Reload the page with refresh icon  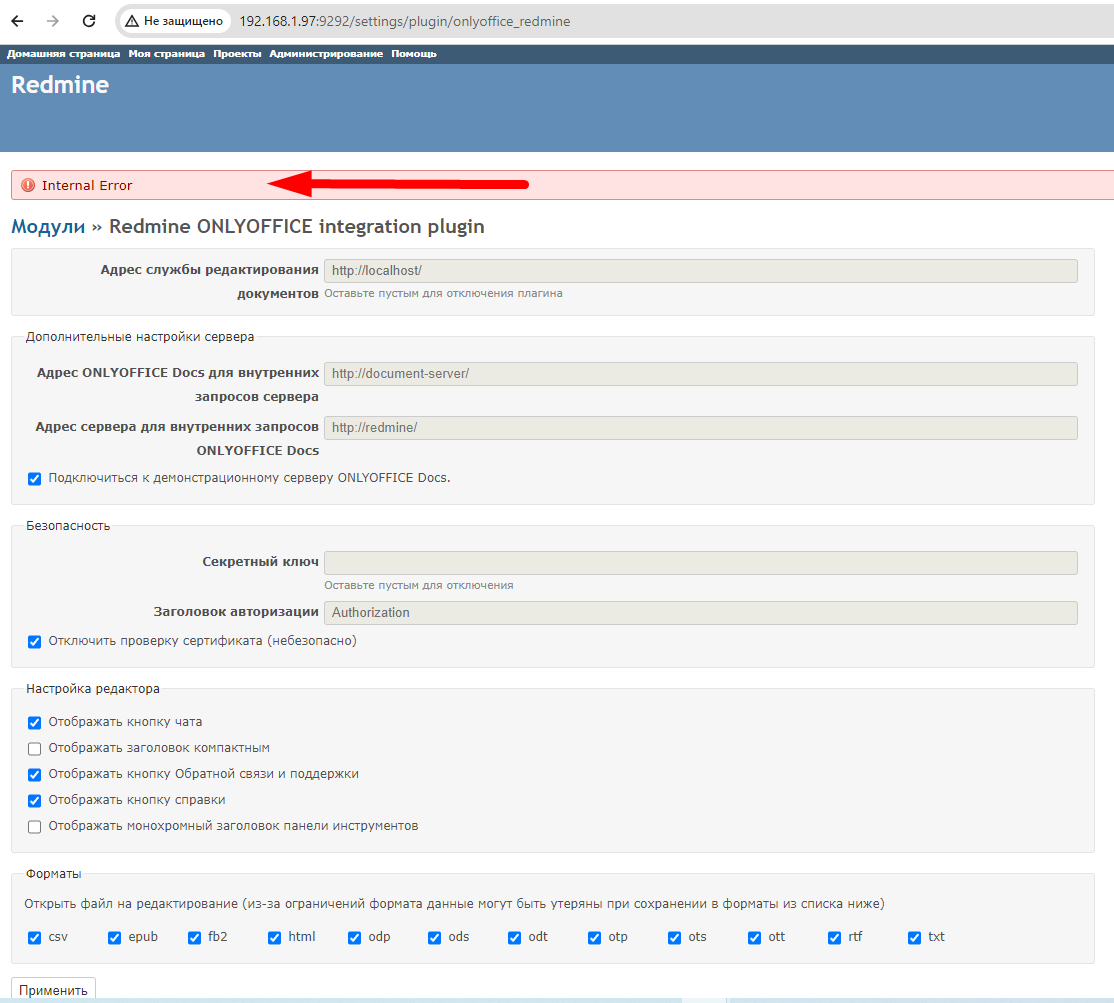click(89, 21)
